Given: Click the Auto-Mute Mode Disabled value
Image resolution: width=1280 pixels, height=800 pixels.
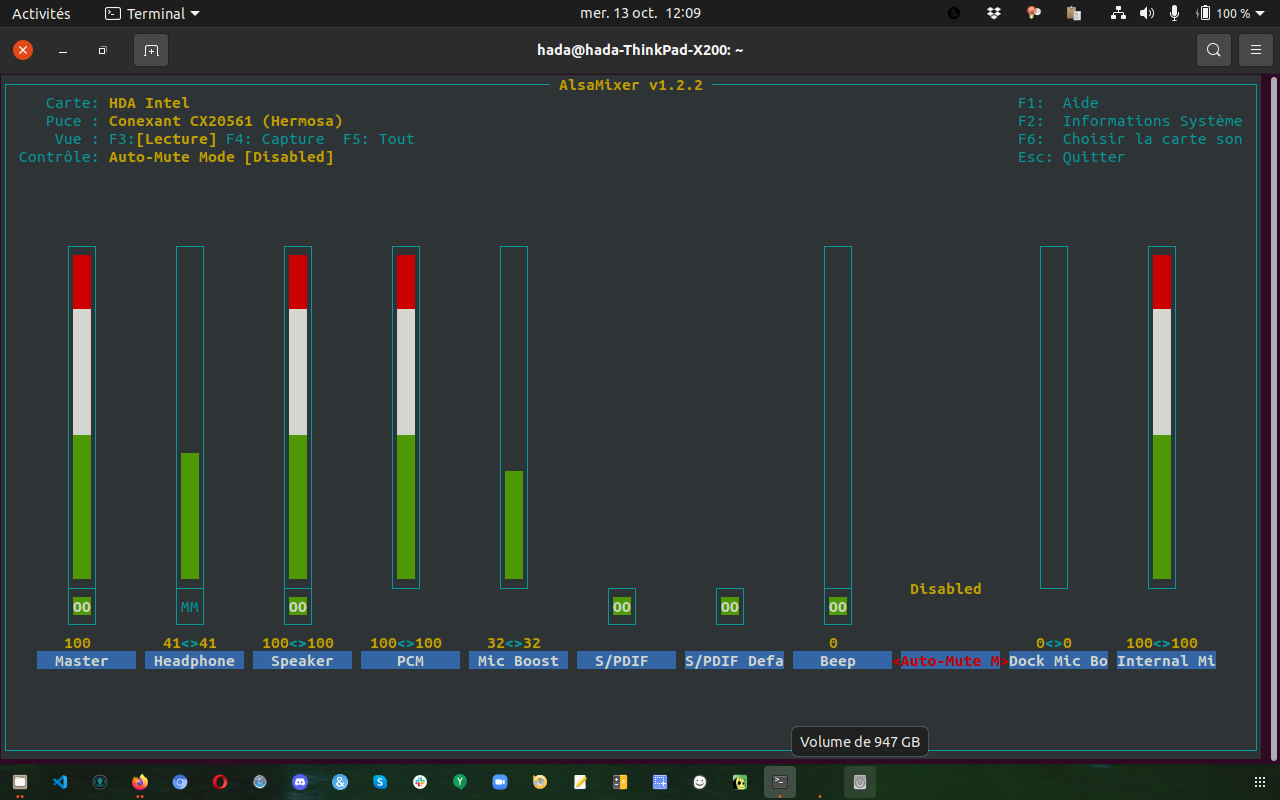Looking at the screenshot, I should (x=946, y=589).
